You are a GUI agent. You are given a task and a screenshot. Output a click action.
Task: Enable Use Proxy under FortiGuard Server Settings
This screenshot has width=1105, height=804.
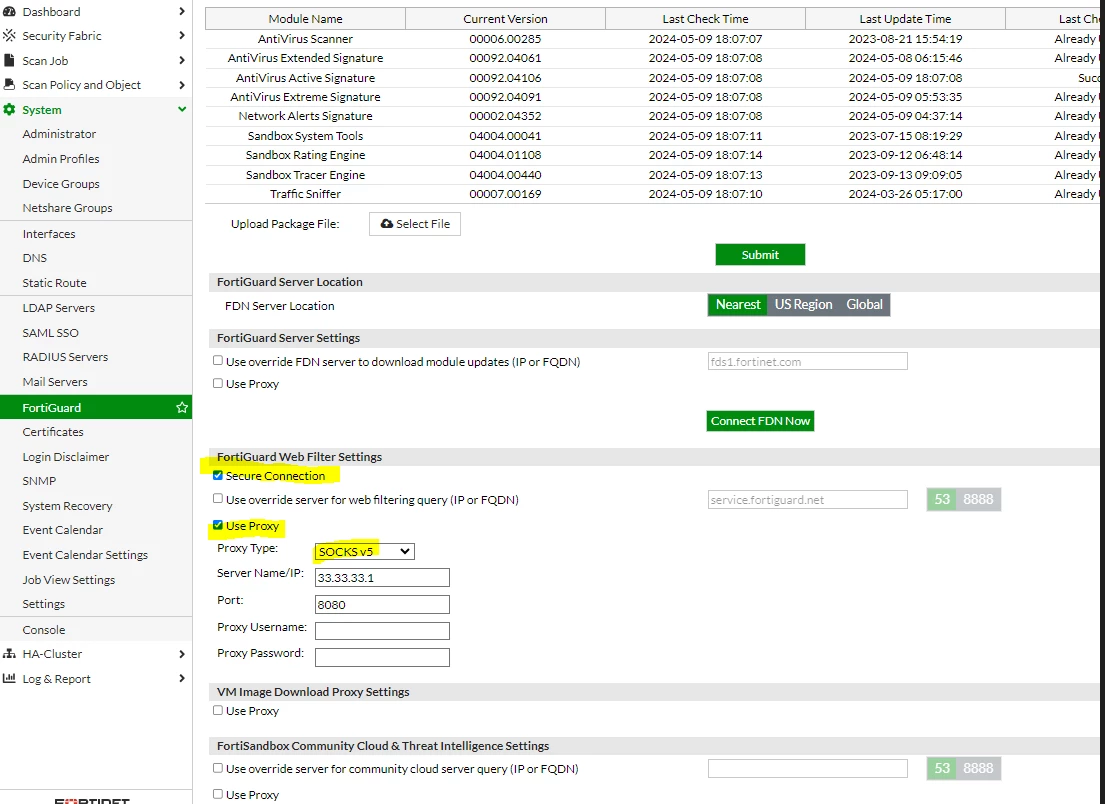tap(218, 383)
